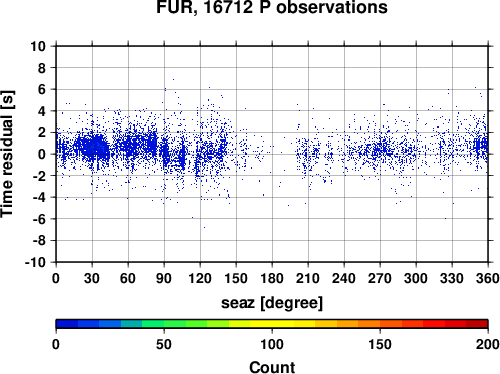Click the 360 tick label on x-axis
The image size is (500, 374).
click(488, 278)
